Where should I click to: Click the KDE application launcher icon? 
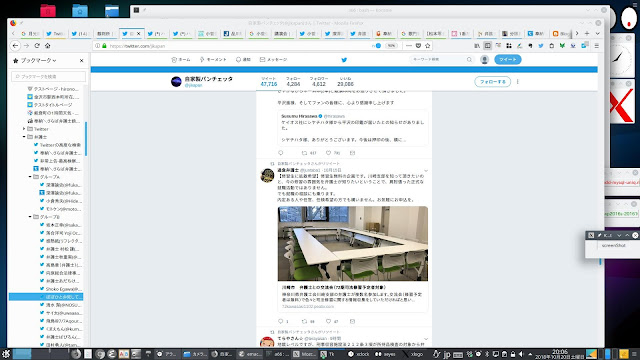pos(6,354)
